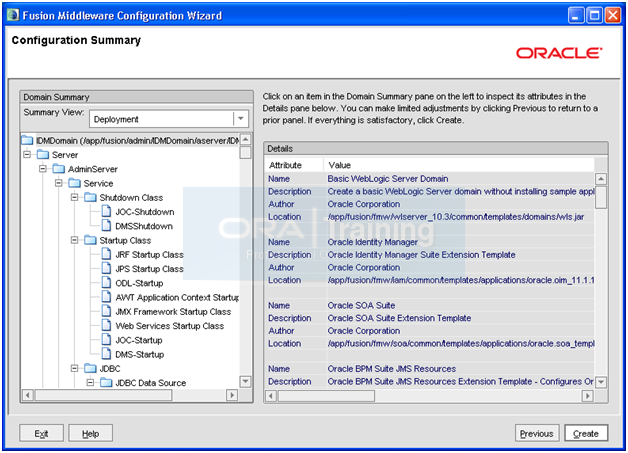Select the ODL-Startup tree item
Image resolution: width=628 pixels, height=453 pixels.
point(139,283)
